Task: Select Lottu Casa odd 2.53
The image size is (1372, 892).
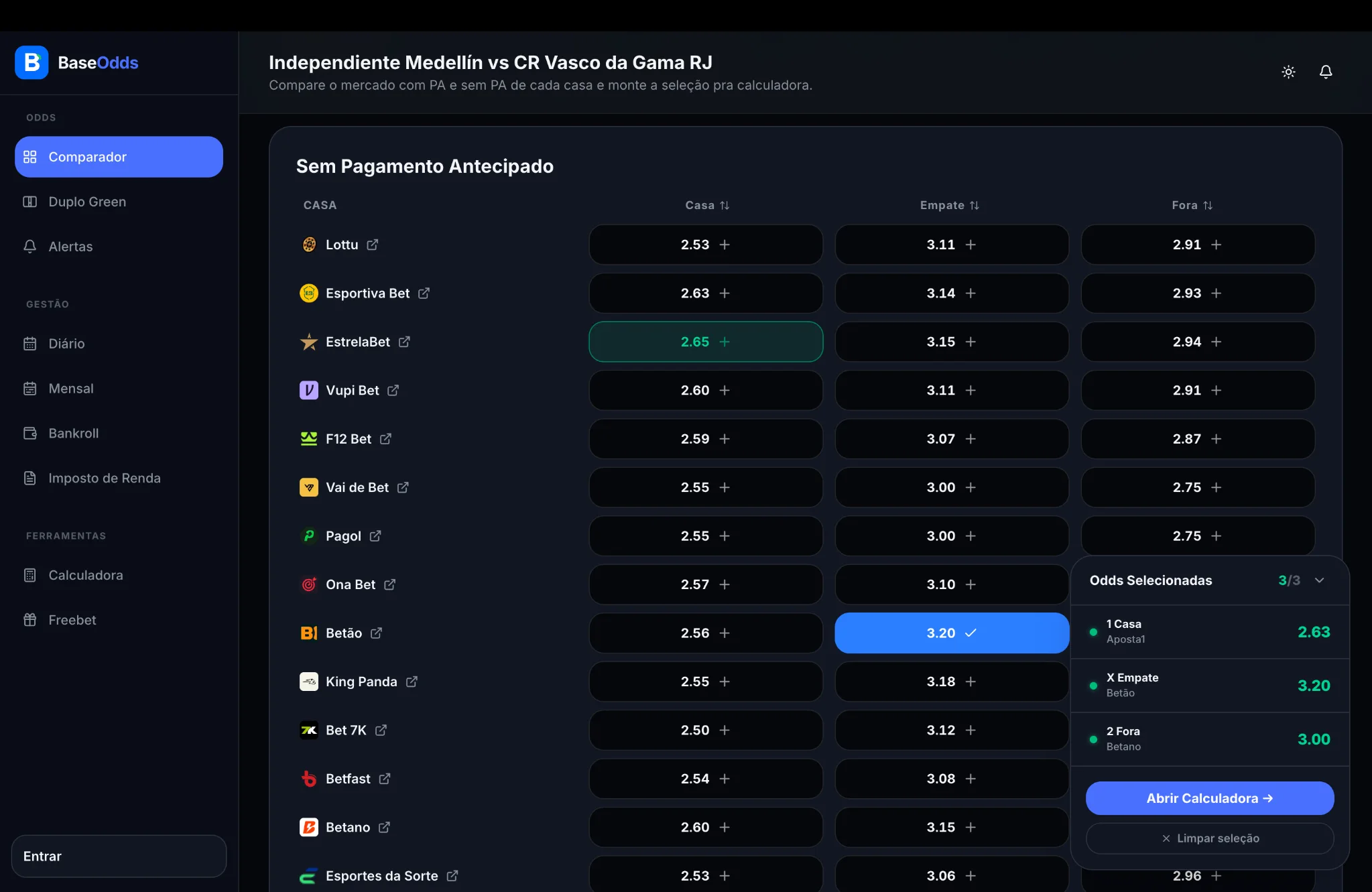Action: [x=706, y=245]
